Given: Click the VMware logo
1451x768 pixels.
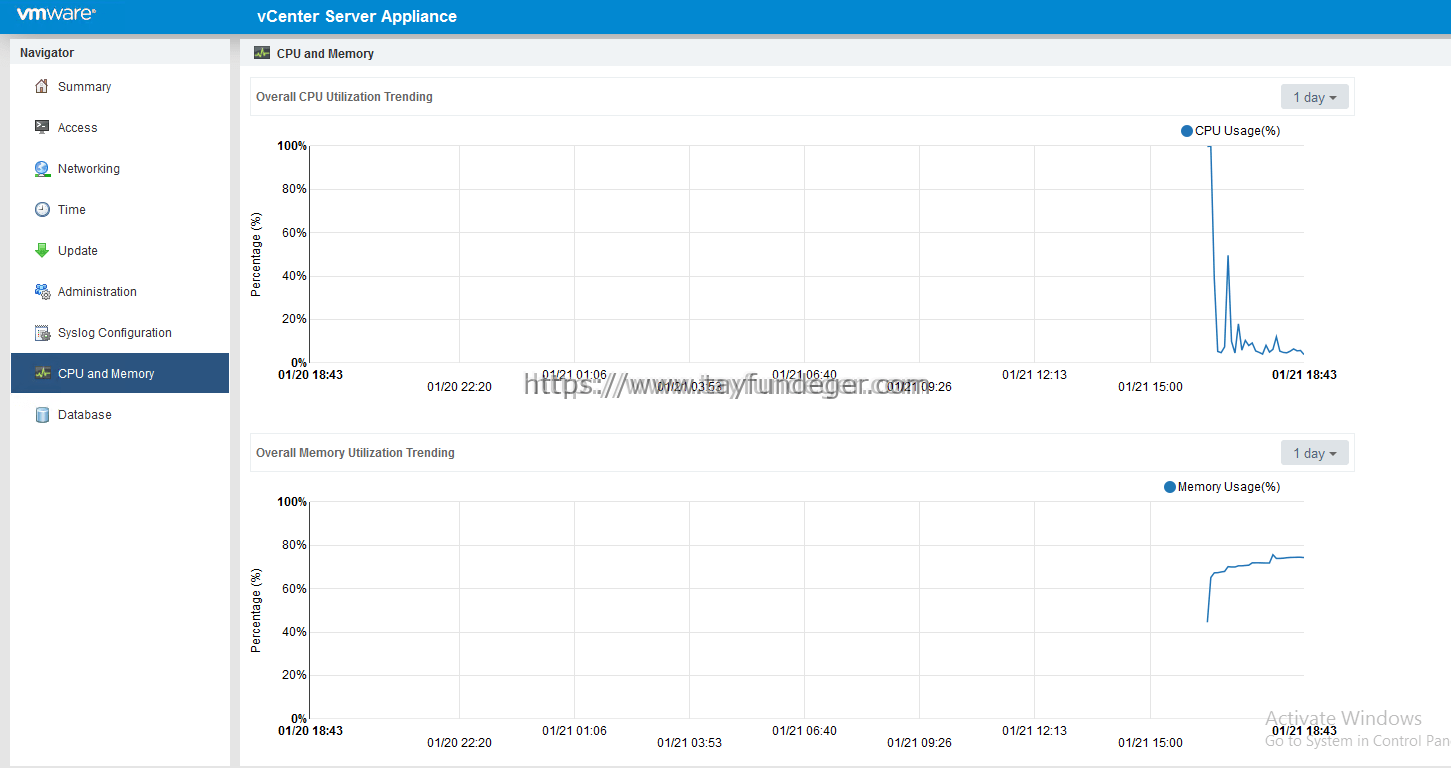Looking at the screenshot, I should click(x=56, y=15).
